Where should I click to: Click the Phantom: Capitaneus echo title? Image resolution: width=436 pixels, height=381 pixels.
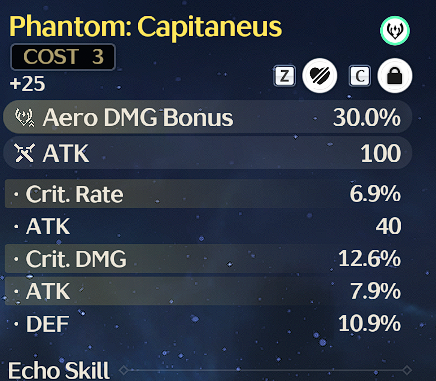point(146,27)
